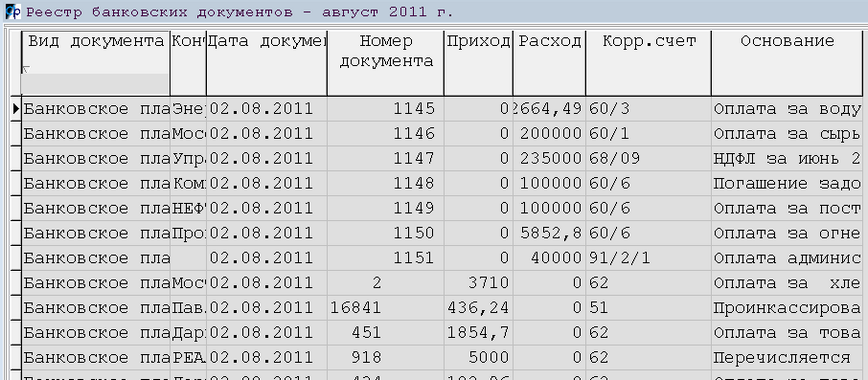The height and width of the screenshot is (380, 868).
Task: Select the row marker for document 1145
Action: 15,109
